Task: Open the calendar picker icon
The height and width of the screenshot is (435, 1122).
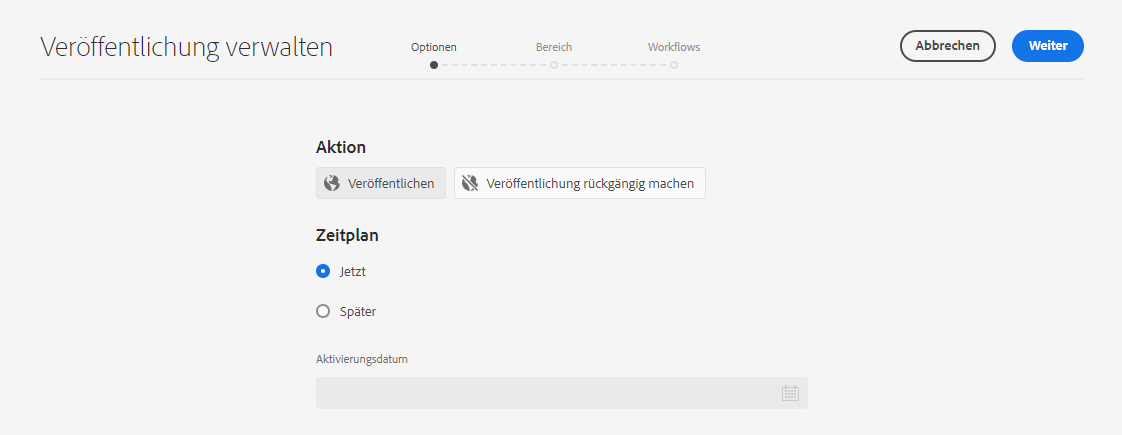Action: pos(790,393)
